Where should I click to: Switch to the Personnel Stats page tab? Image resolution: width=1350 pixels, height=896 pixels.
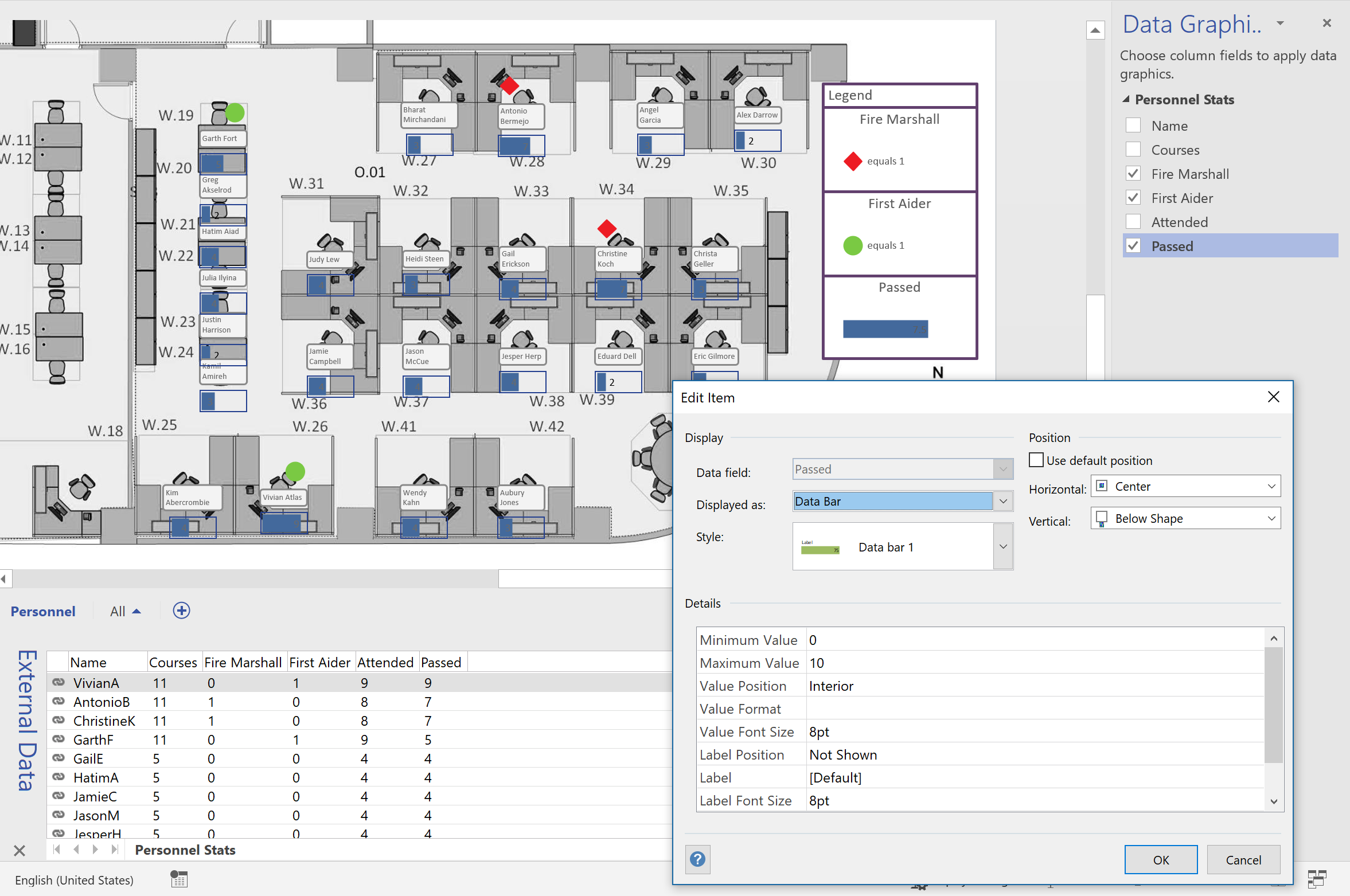click(x=185, y=850)
